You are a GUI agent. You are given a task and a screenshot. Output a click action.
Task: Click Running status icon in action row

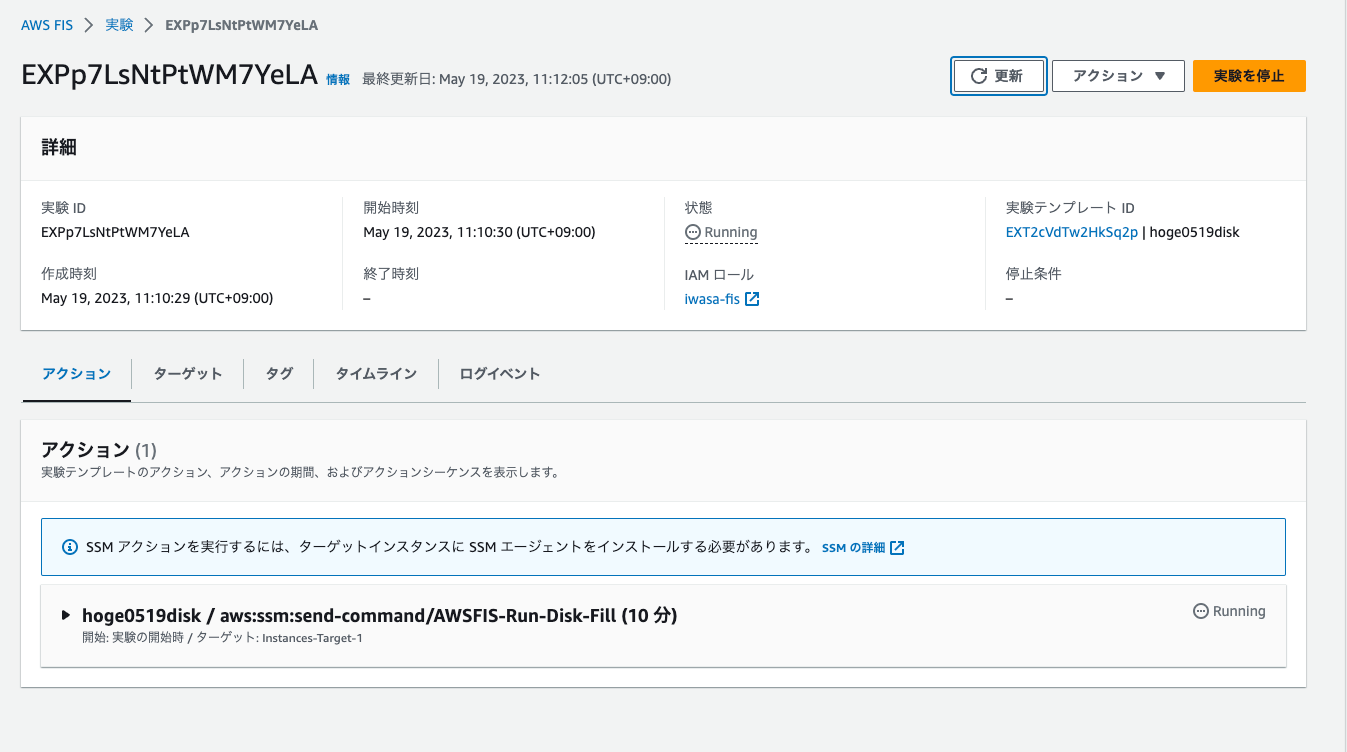coord(1201,611)
